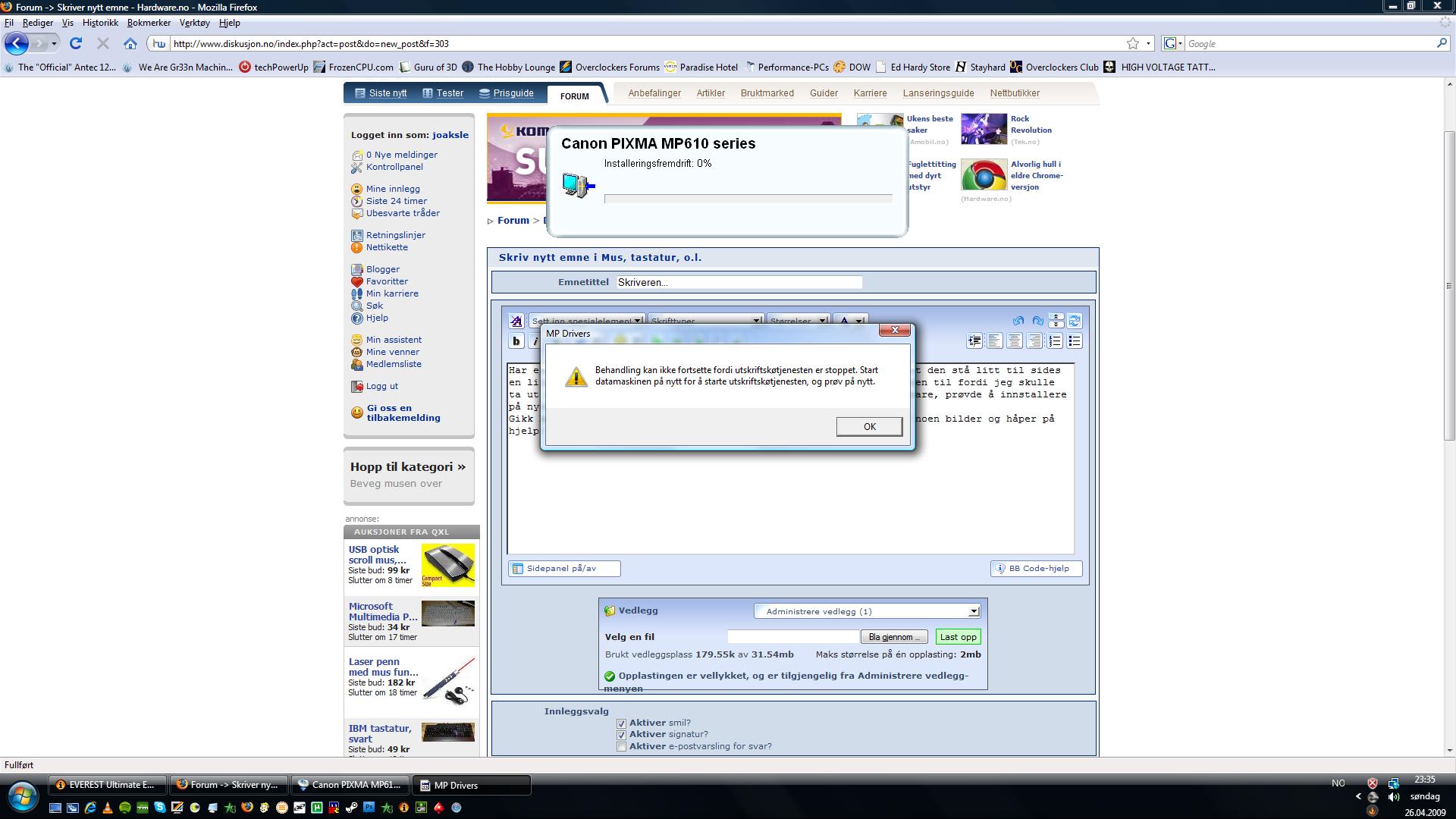Screen dimensions: 1456x819
Task: Align text right in editor
Action: tap(1034, 341)
